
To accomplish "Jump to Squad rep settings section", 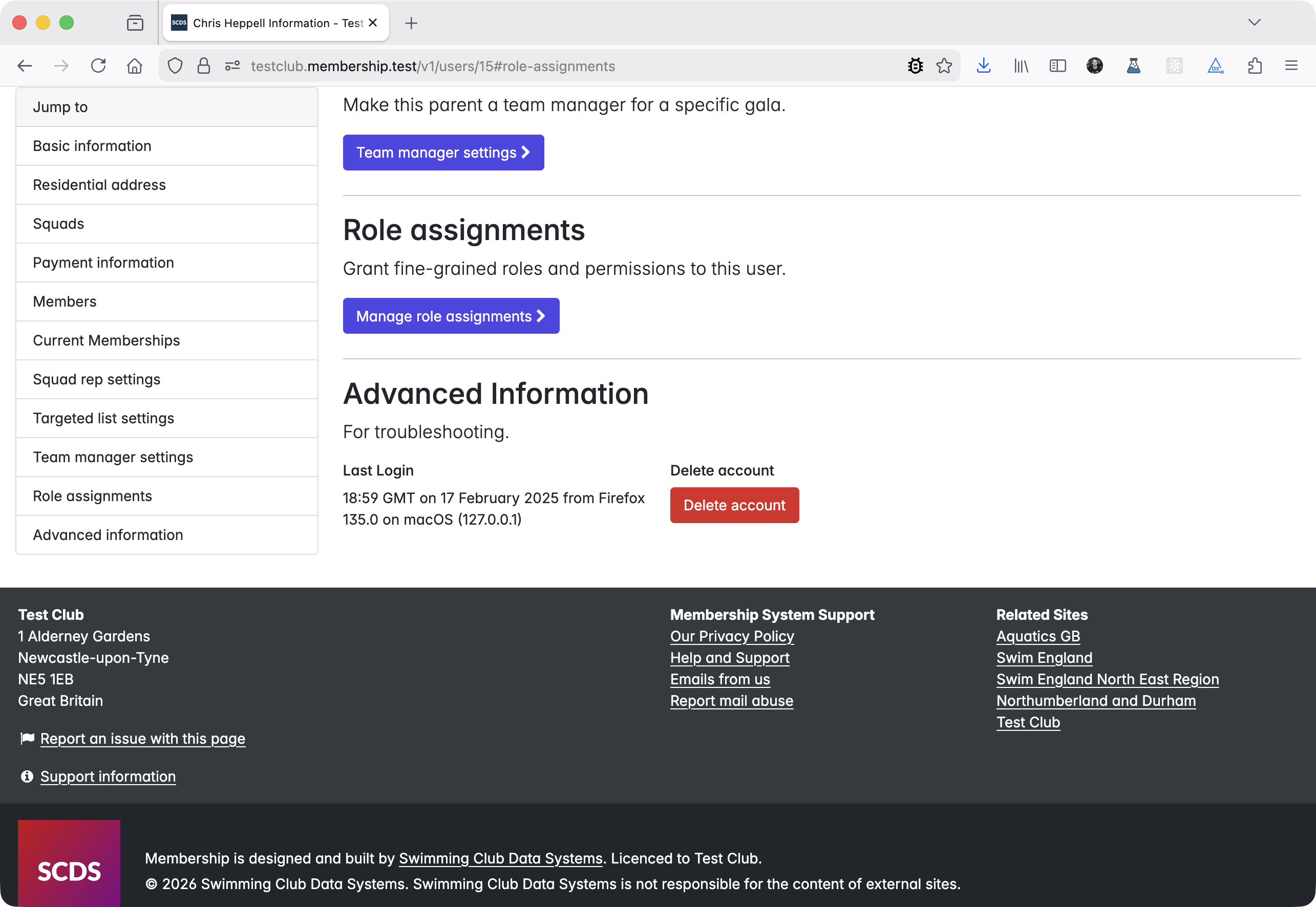I will [x=97, y=379].
